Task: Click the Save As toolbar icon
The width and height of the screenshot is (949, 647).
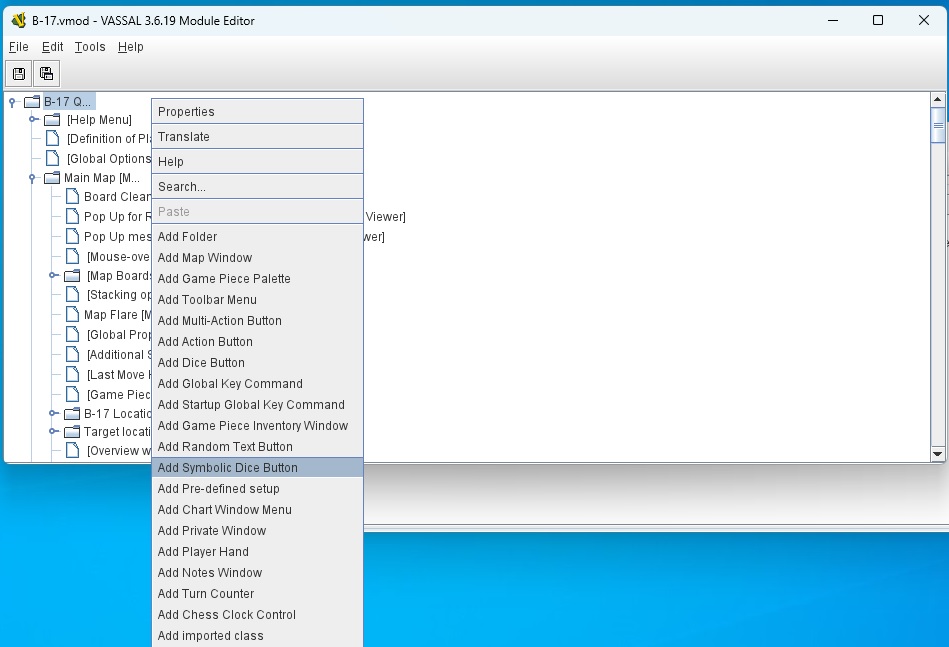Action: click(46, 74)
